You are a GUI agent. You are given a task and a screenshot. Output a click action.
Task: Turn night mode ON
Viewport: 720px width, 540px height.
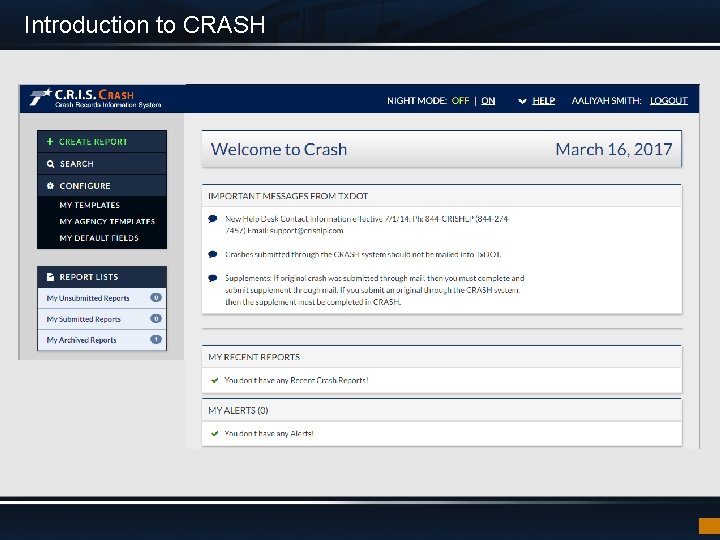tap(488, 101)
